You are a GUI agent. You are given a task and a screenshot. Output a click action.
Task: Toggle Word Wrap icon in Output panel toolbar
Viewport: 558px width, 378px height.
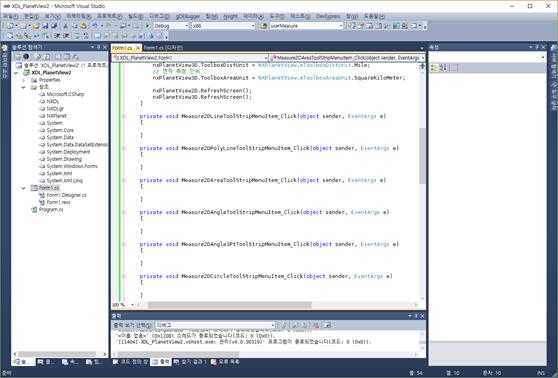point(327,325)
